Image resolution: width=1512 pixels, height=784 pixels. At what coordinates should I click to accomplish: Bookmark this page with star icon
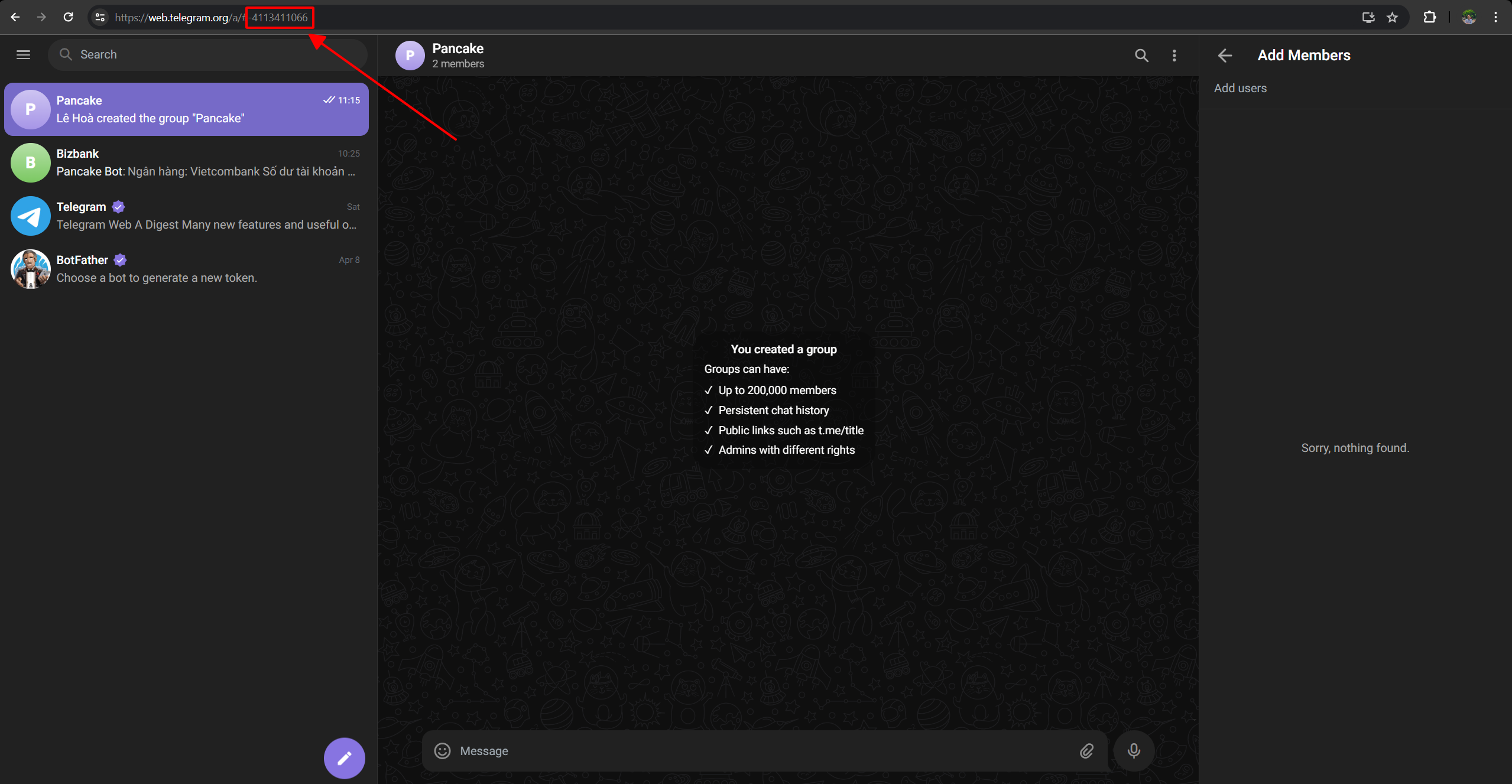point(1392,17)
